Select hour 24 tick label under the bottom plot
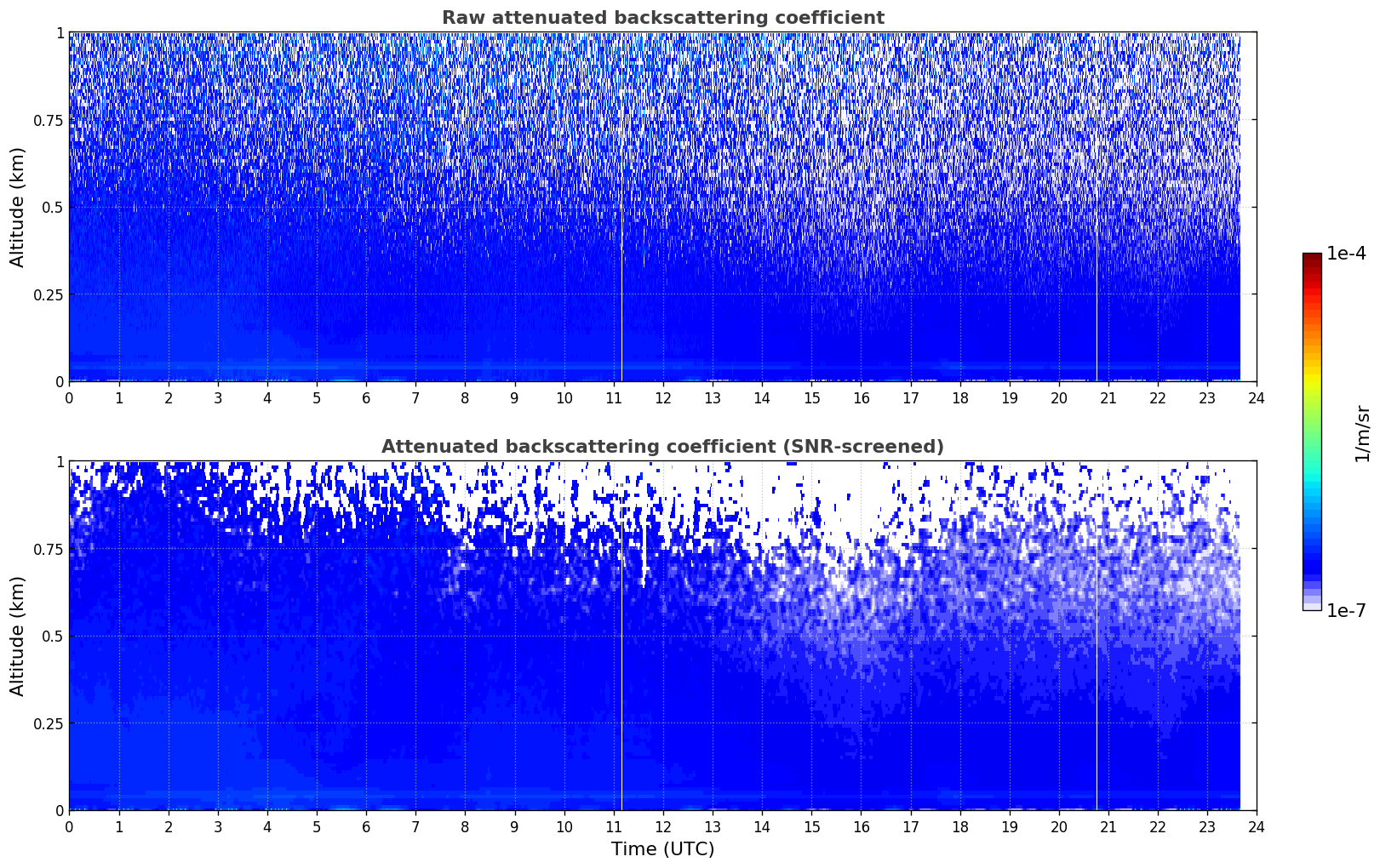The width and height of the screenshot is (1380, 868). [x=1256, y=826]
